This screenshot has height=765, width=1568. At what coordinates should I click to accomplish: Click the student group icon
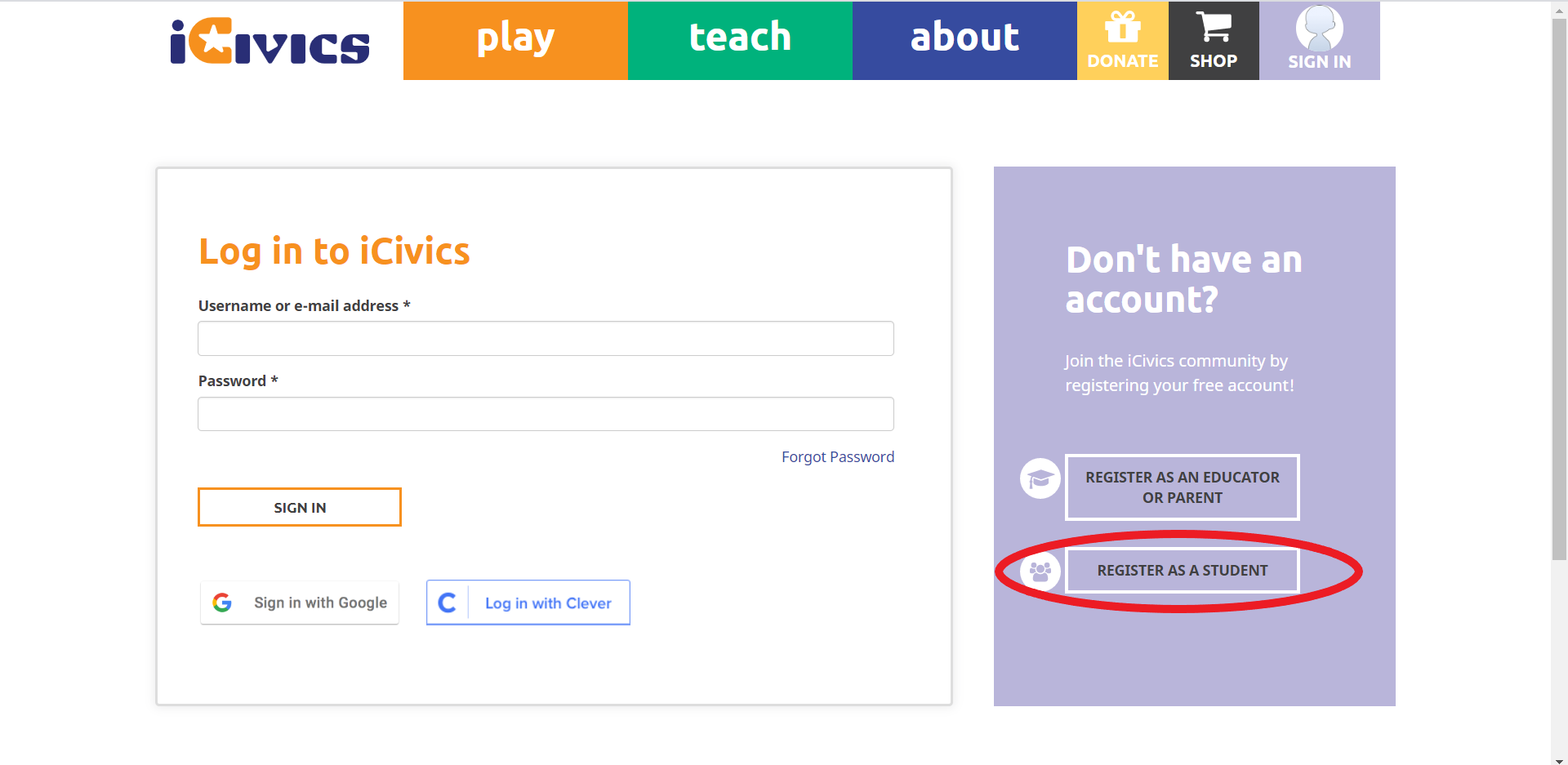click(1040, 571)
